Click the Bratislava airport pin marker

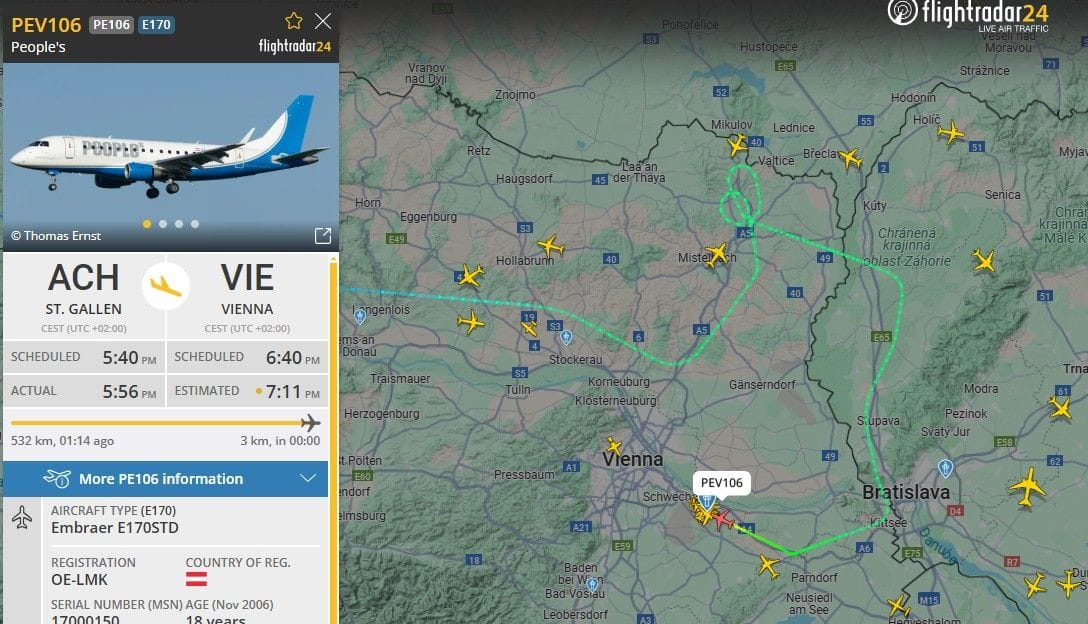point(945,469)
